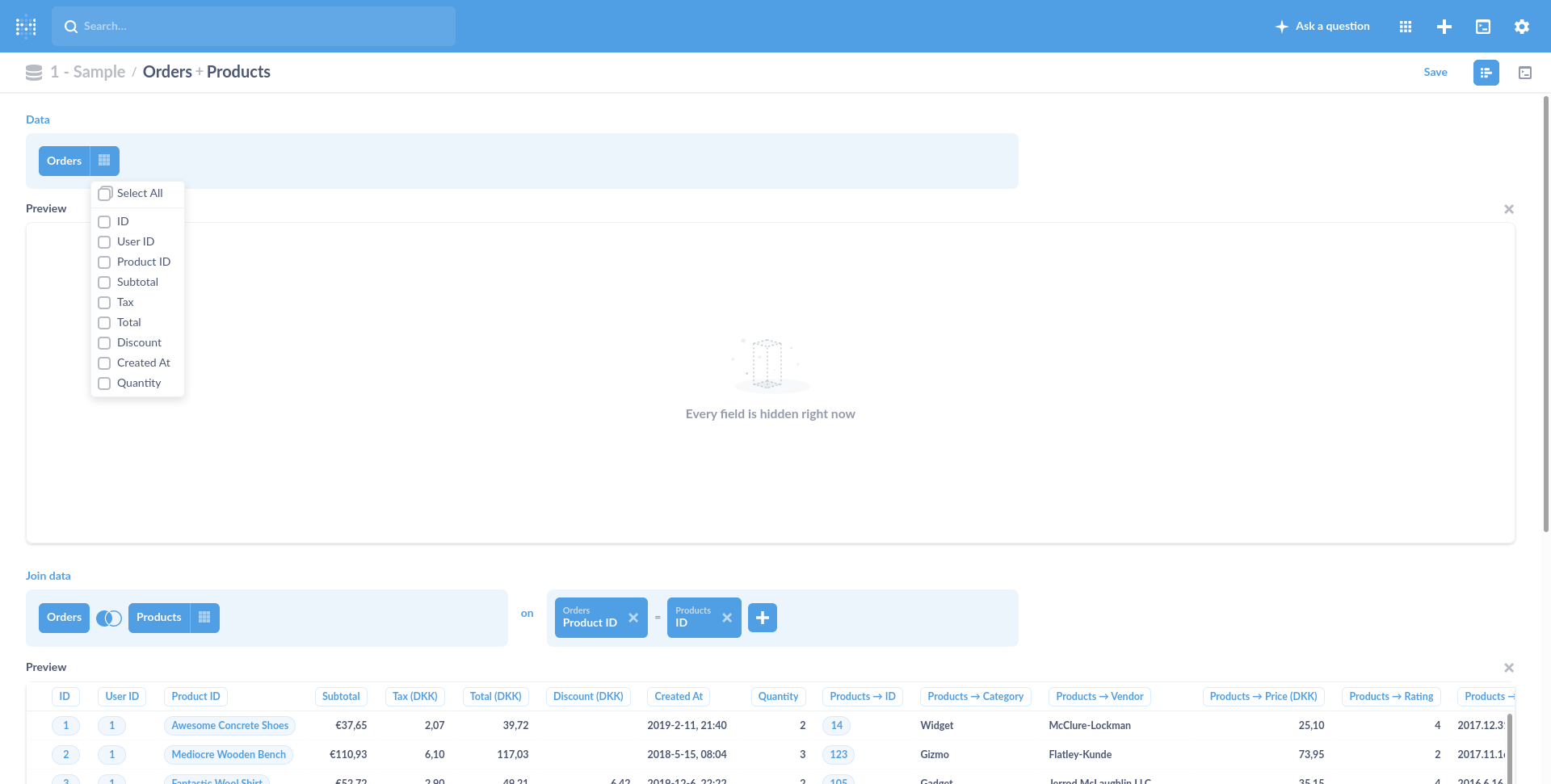Image resolution: width=1551 pixels, height=784 pixels.
Task: Open Metabase admin settings gear
Action: coord(1522,26)
